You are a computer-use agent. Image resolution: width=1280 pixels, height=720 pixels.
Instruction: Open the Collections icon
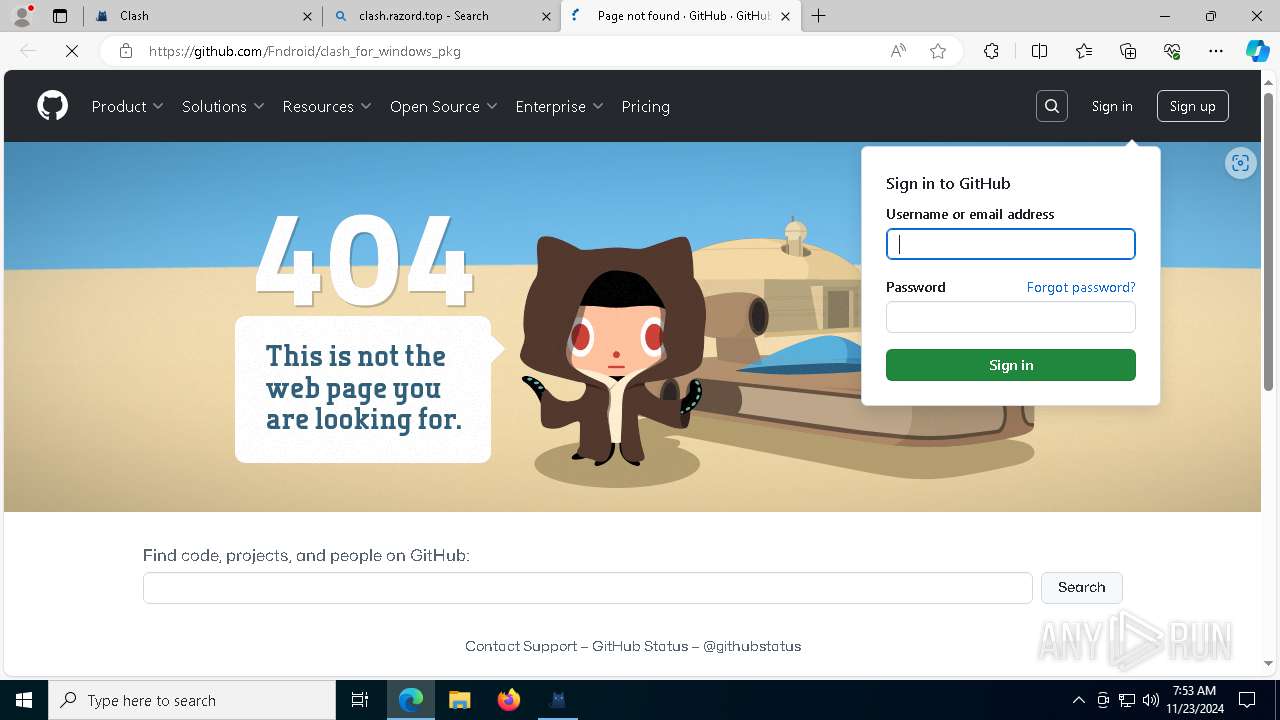tap(1128, 51)
